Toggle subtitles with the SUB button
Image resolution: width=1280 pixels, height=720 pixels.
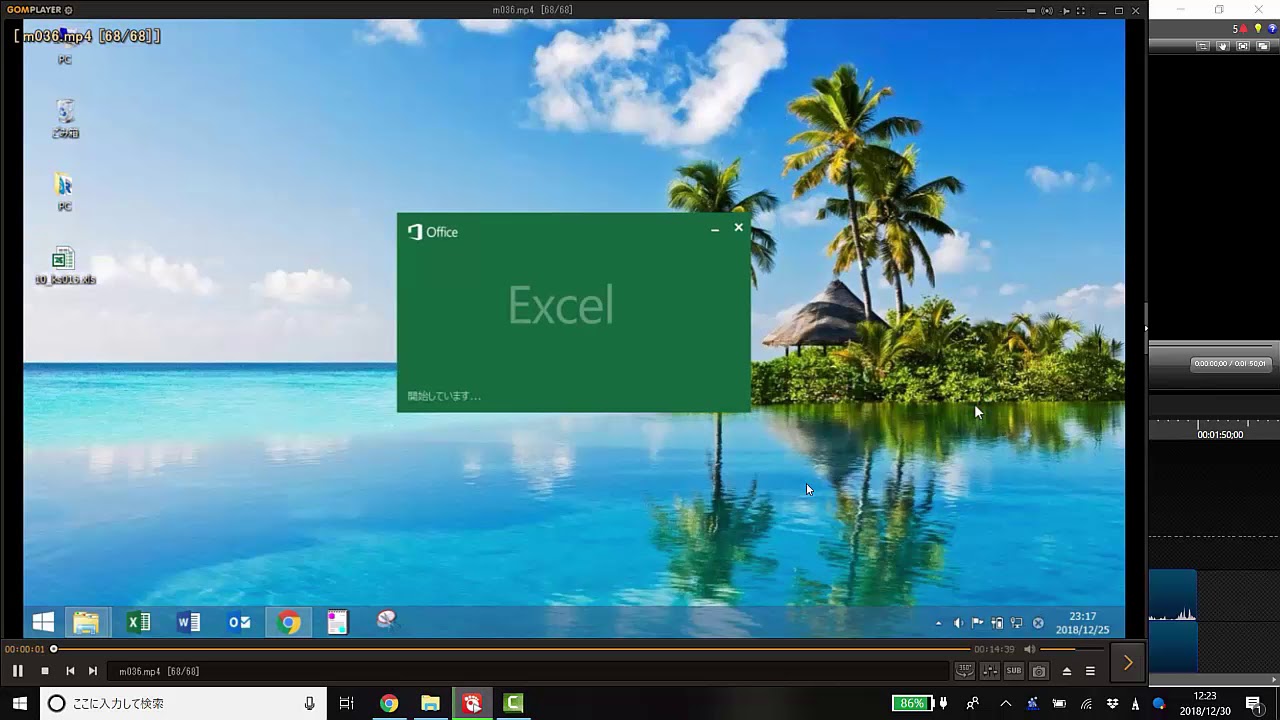pyautogui.click(x=1014, y=671)
